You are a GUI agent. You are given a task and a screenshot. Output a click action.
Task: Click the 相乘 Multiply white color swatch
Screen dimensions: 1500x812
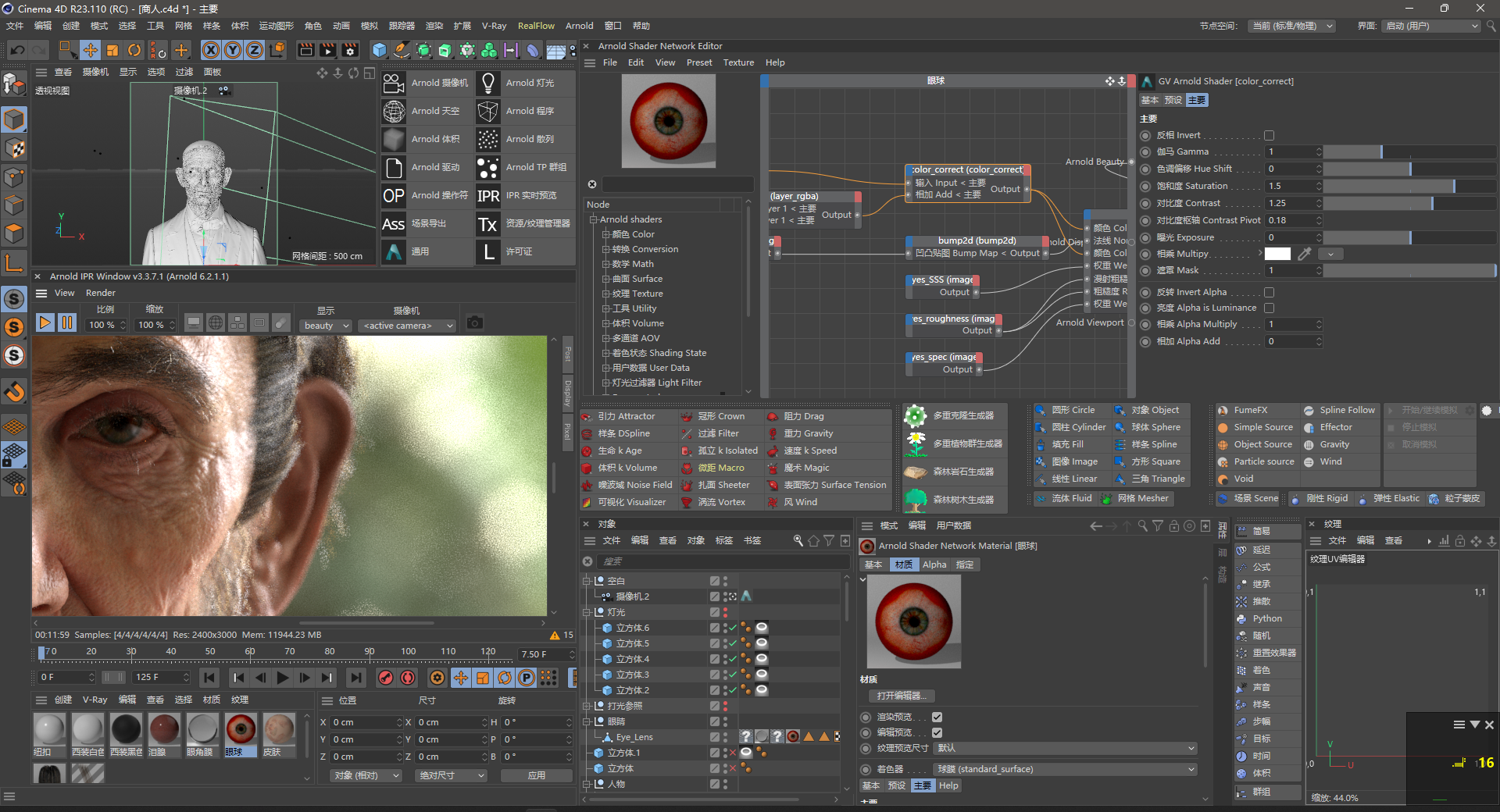(1277, 254)
